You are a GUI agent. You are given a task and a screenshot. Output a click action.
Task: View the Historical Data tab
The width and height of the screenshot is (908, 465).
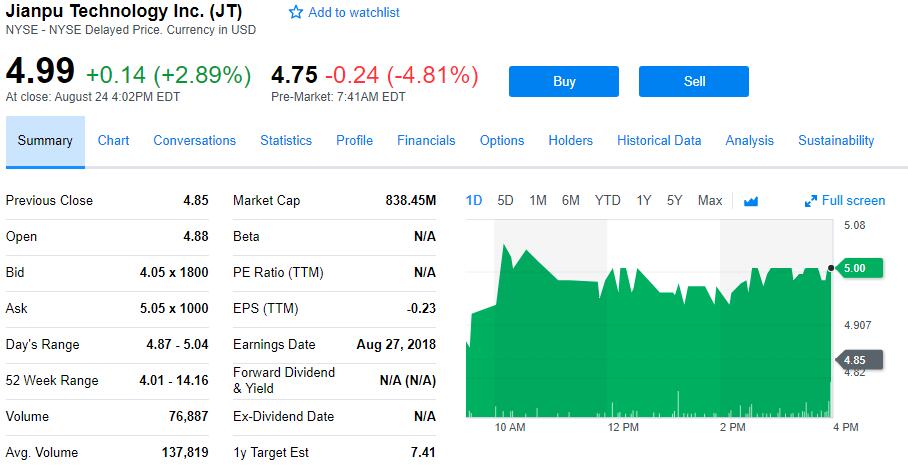pos(659,141)
